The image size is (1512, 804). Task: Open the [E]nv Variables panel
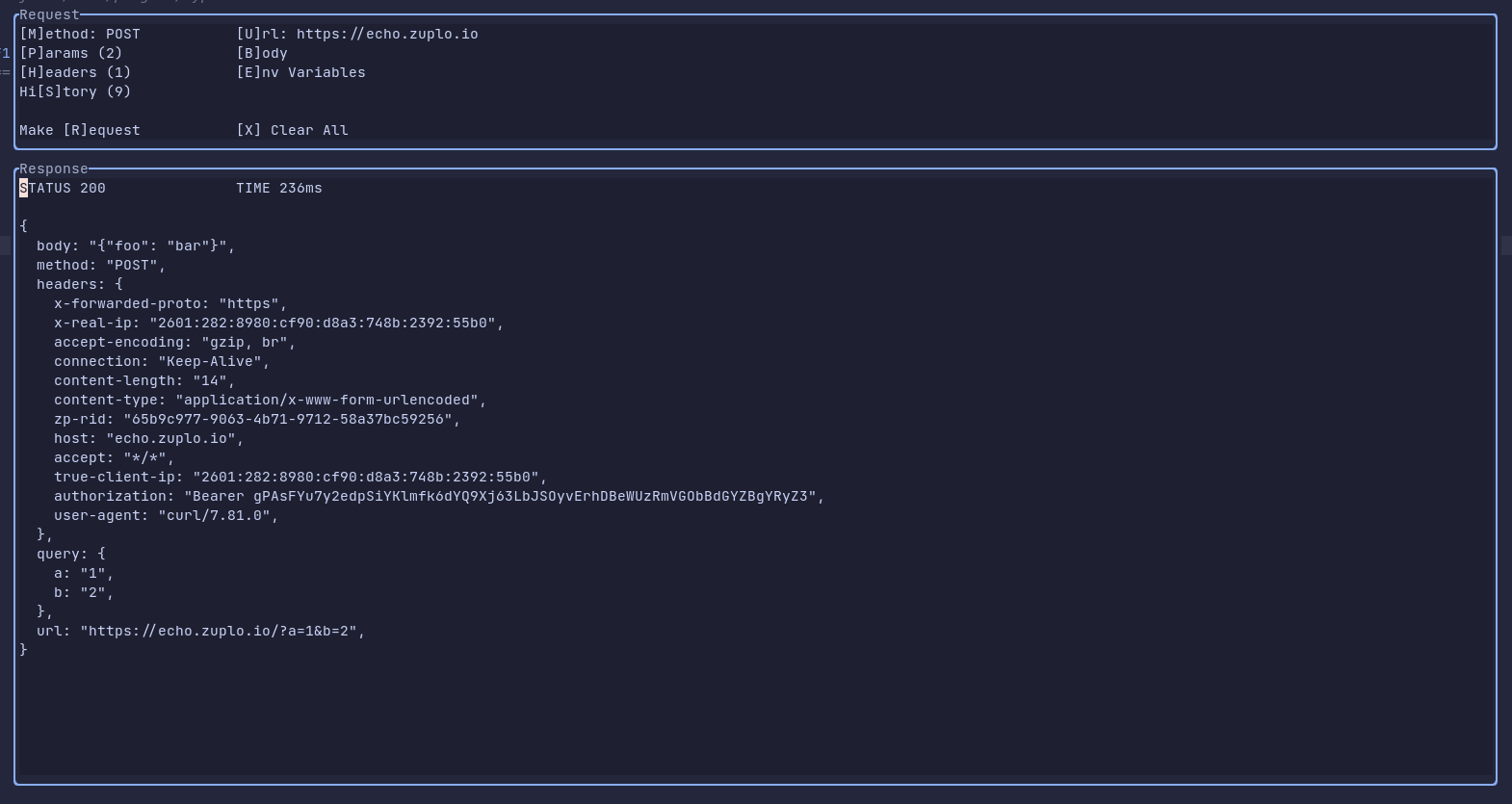(301, 72)
